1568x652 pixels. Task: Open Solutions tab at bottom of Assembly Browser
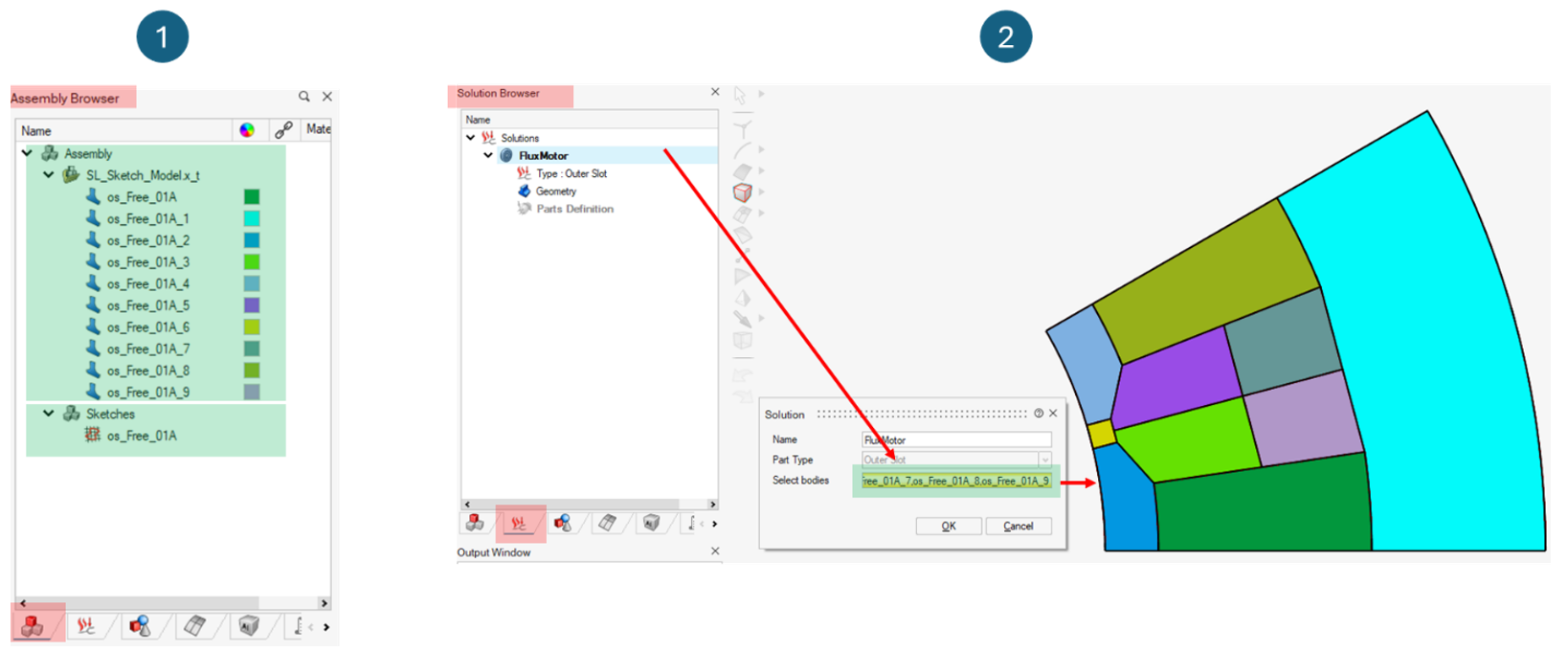point(85,626)
